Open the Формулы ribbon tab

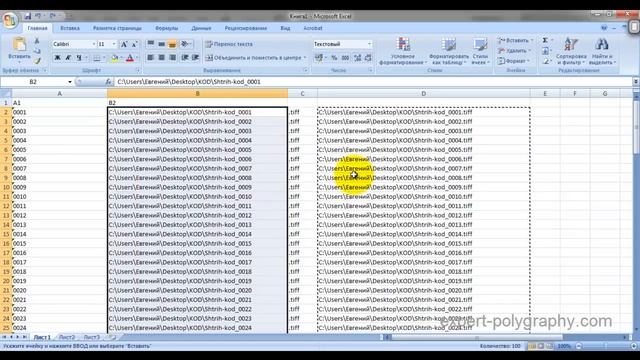coord(167,28)
